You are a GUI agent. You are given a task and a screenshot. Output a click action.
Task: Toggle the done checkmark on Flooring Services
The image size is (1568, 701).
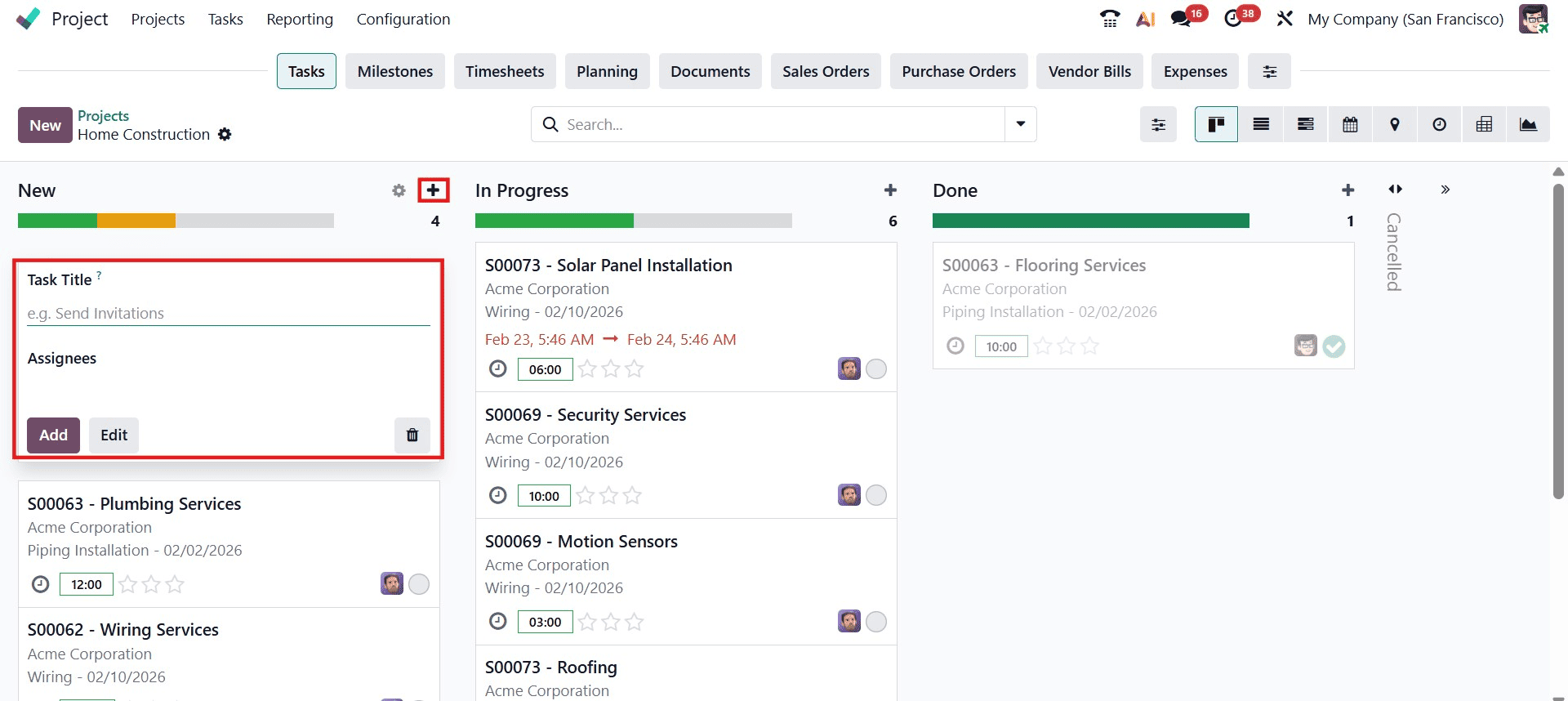click(x=1334, y=346)
